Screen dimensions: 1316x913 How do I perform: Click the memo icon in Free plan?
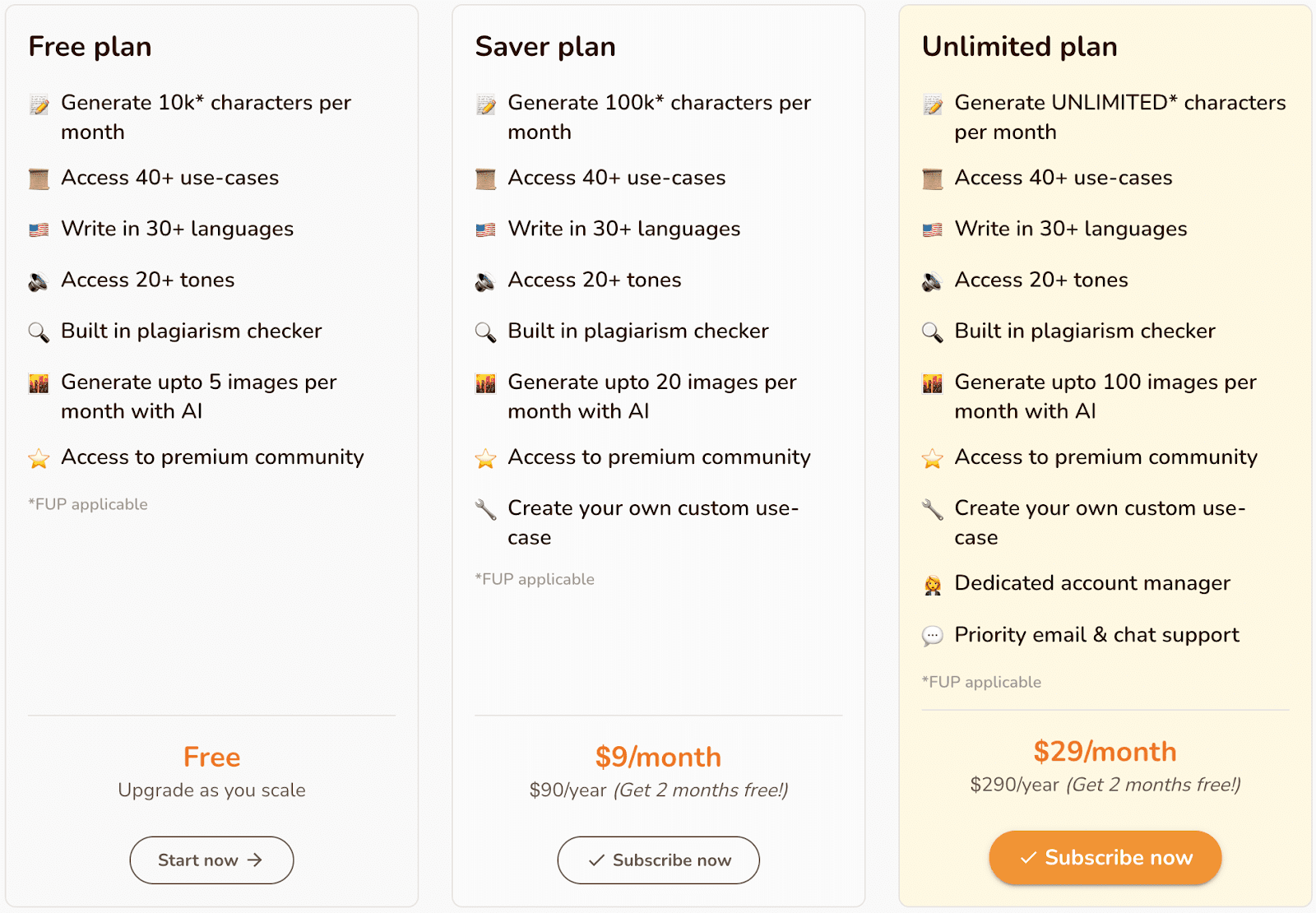coord(39,104)
